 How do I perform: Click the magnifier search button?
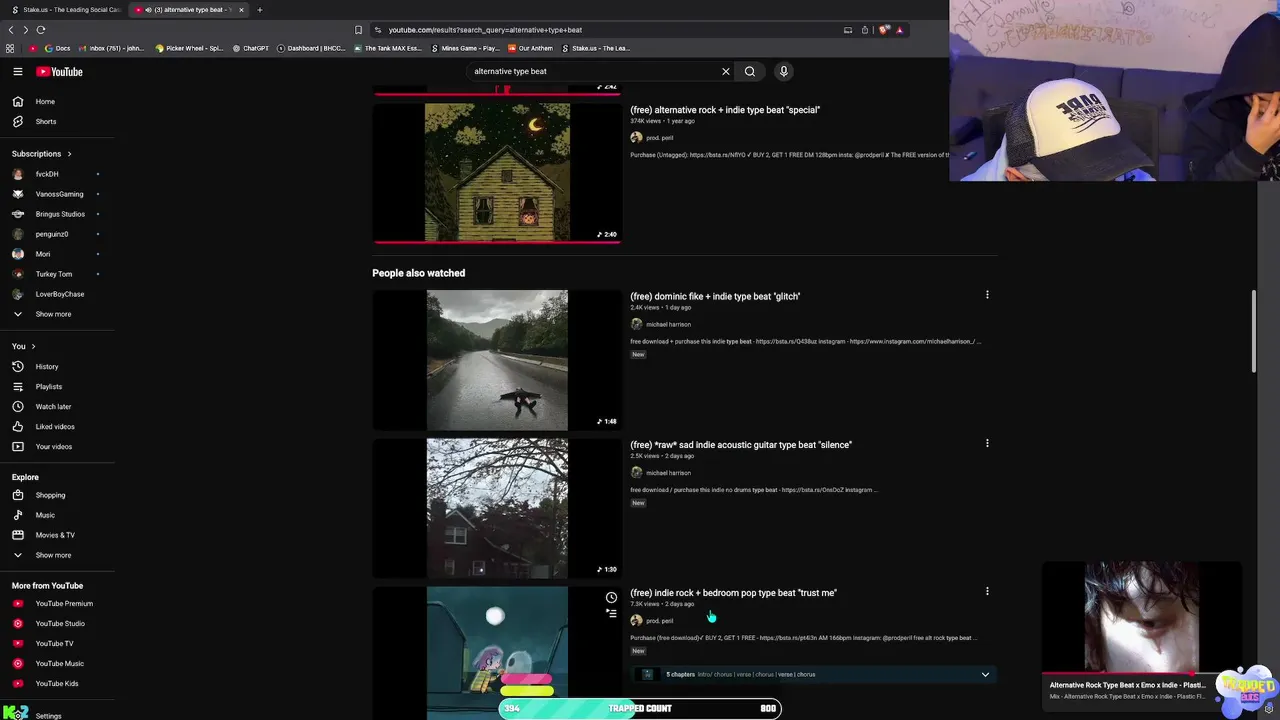(x=750, y=72)
